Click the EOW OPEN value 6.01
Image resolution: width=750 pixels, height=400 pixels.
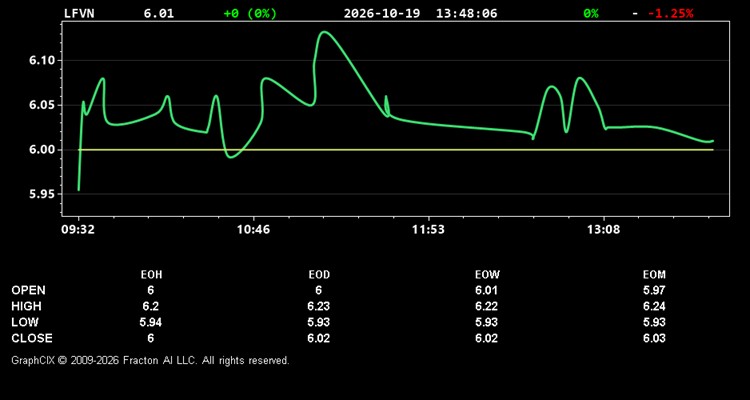[x=487, y=290]
